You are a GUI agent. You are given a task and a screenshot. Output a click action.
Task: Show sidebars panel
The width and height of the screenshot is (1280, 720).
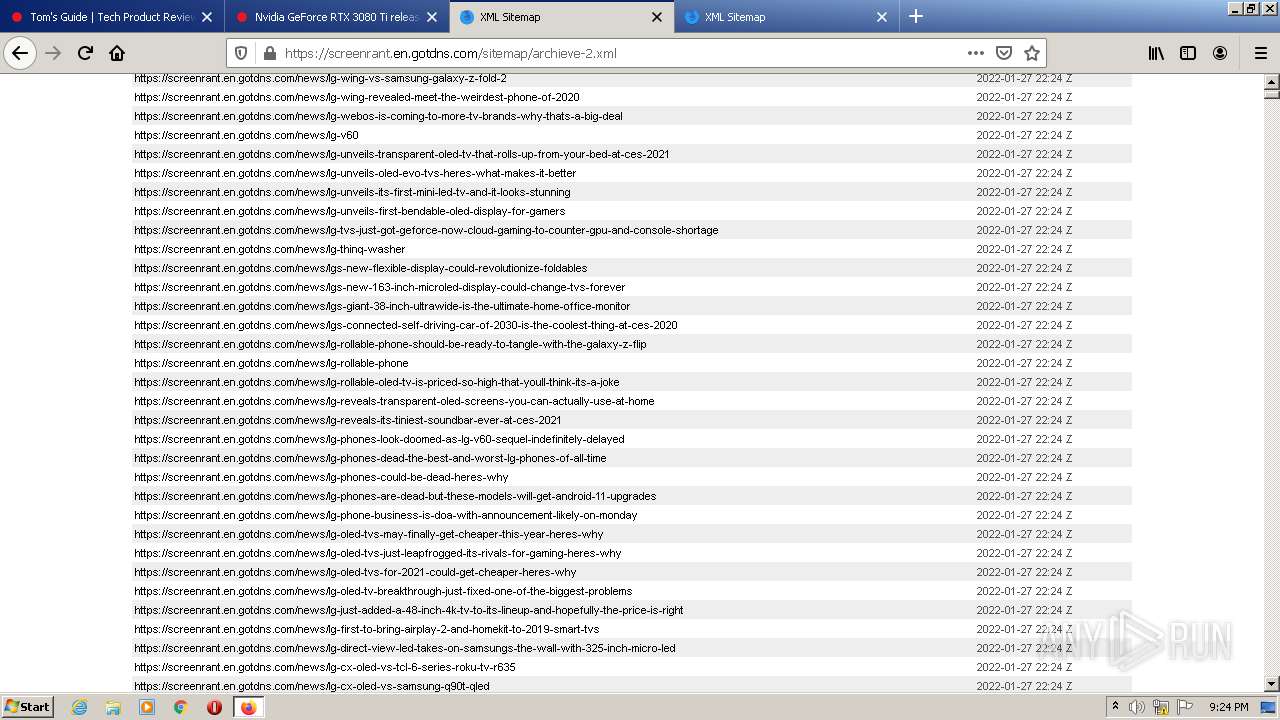click(x=1188, y=53)
